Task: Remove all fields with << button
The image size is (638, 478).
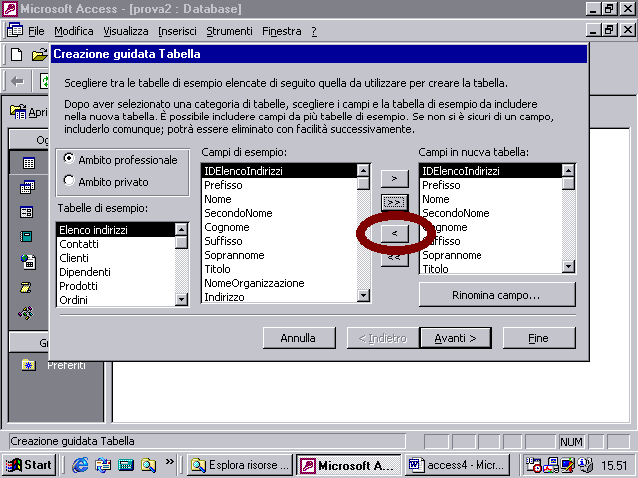Action: point(394,259)
